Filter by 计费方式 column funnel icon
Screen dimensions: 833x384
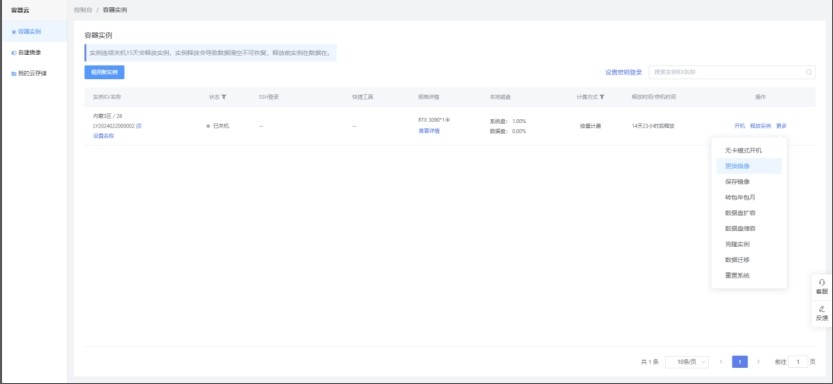(x=602, y=97)
